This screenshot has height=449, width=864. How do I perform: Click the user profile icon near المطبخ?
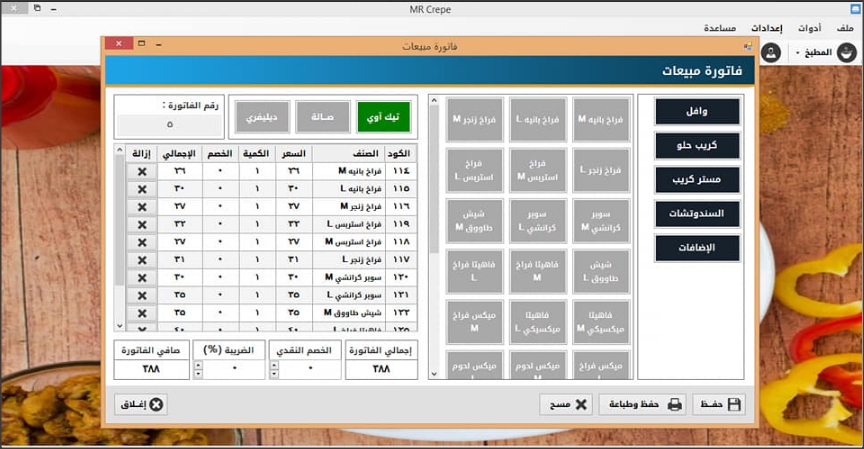click(771, 53)
